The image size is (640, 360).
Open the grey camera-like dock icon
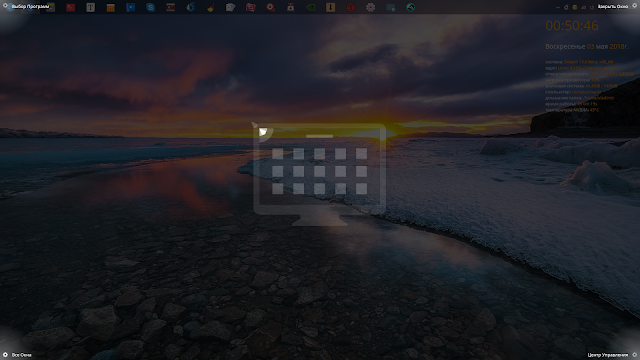[231, 7]
